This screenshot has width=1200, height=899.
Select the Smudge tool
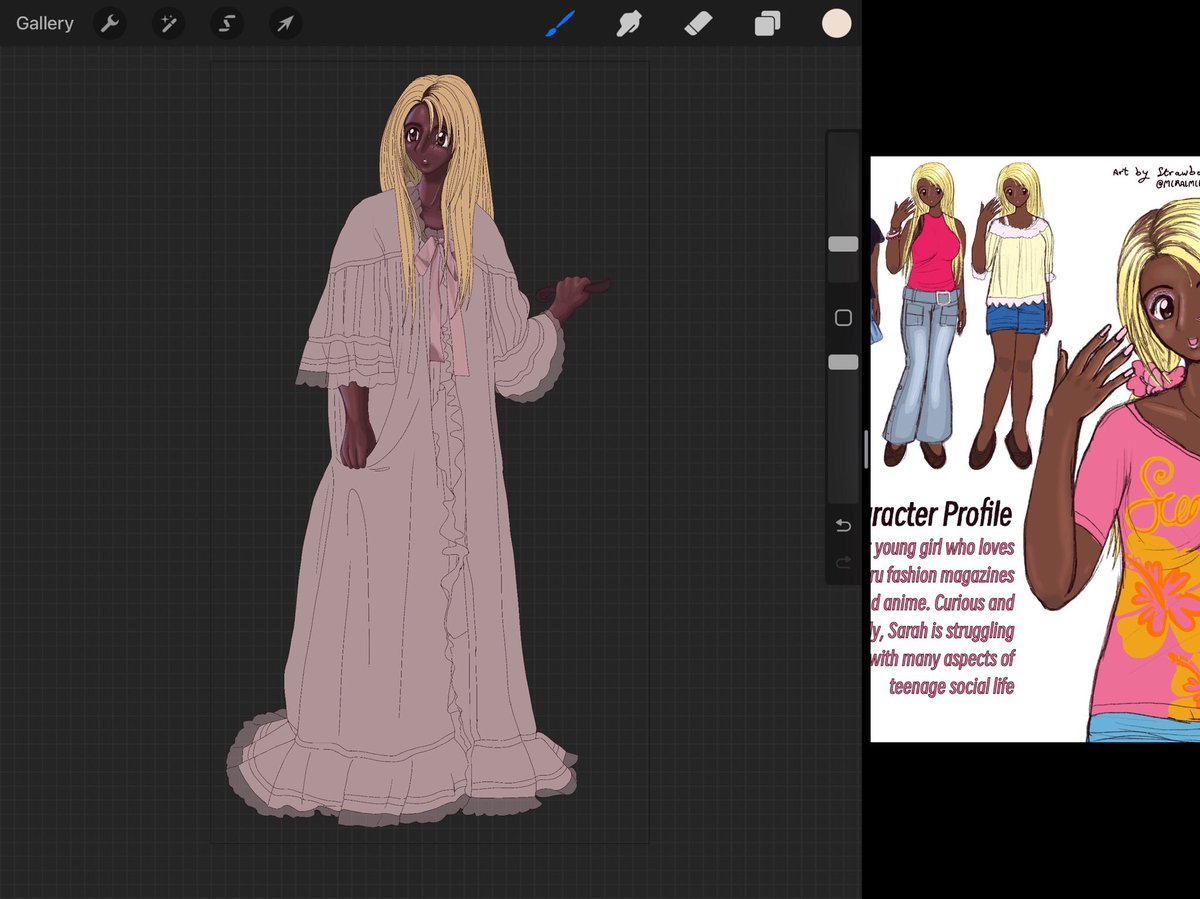[629, 23]
